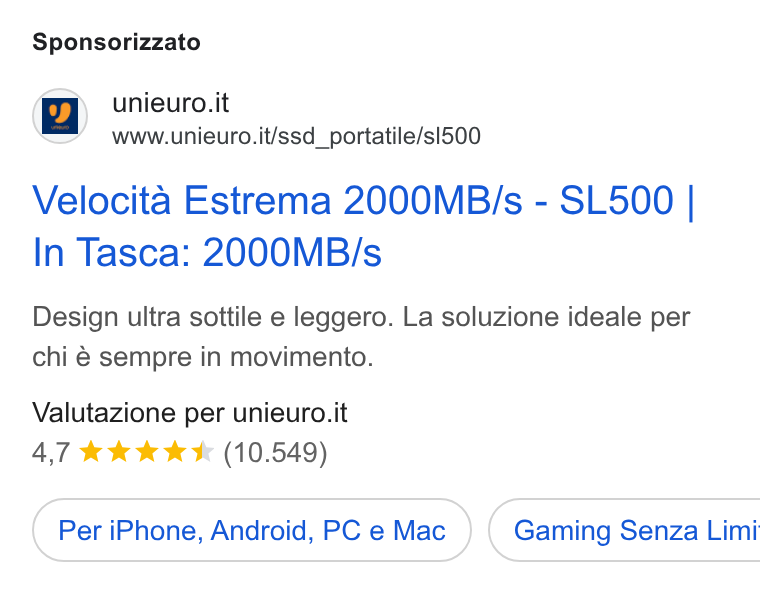Select the Per iPhone, Android, PC e Mac chip

tap(252, 530)
